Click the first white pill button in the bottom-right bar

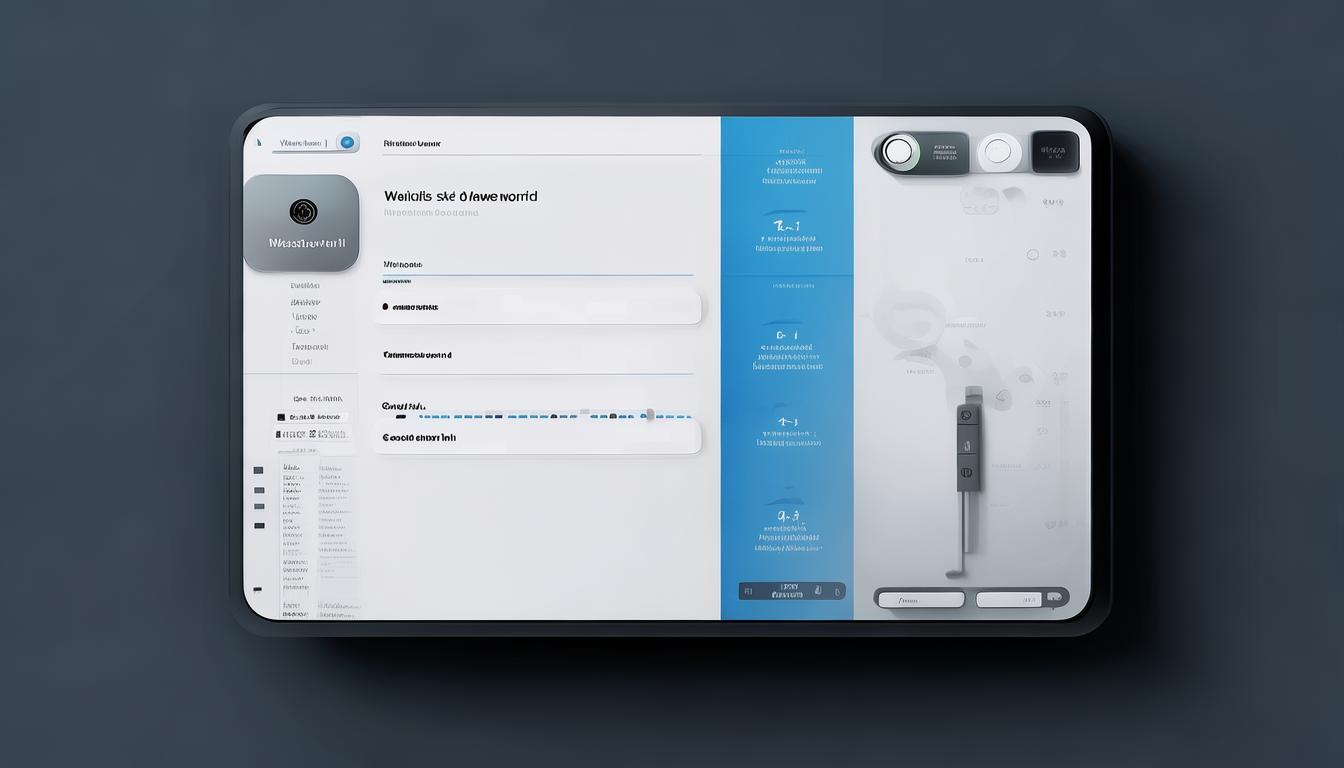pos(919,600)
